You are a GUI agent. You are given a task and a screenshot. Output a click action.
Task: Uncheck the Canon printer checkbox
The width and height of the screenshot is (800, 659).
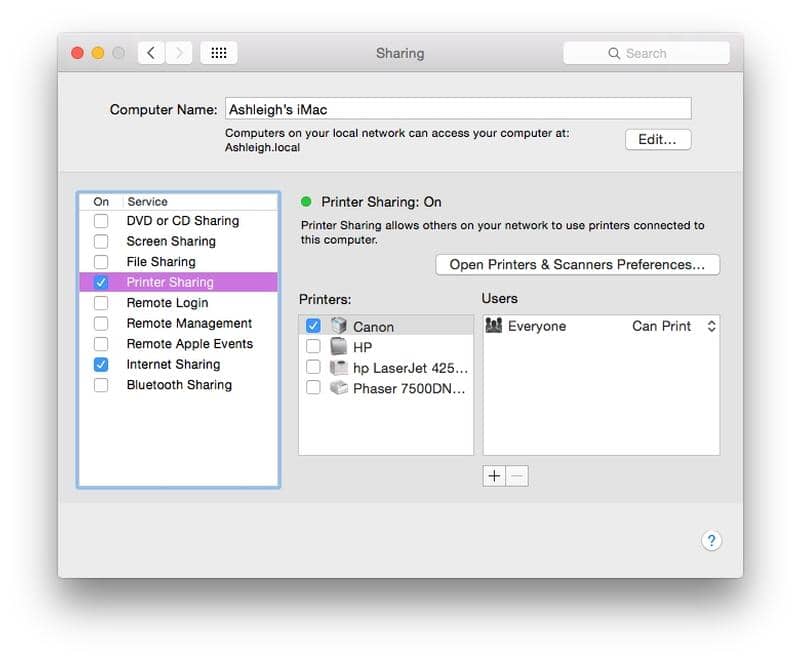314,325
